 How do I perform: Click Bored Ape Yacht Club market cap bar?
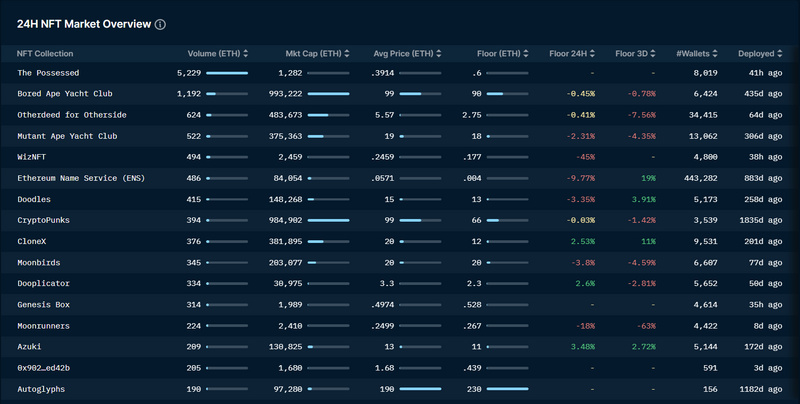(x=329, y=94)
